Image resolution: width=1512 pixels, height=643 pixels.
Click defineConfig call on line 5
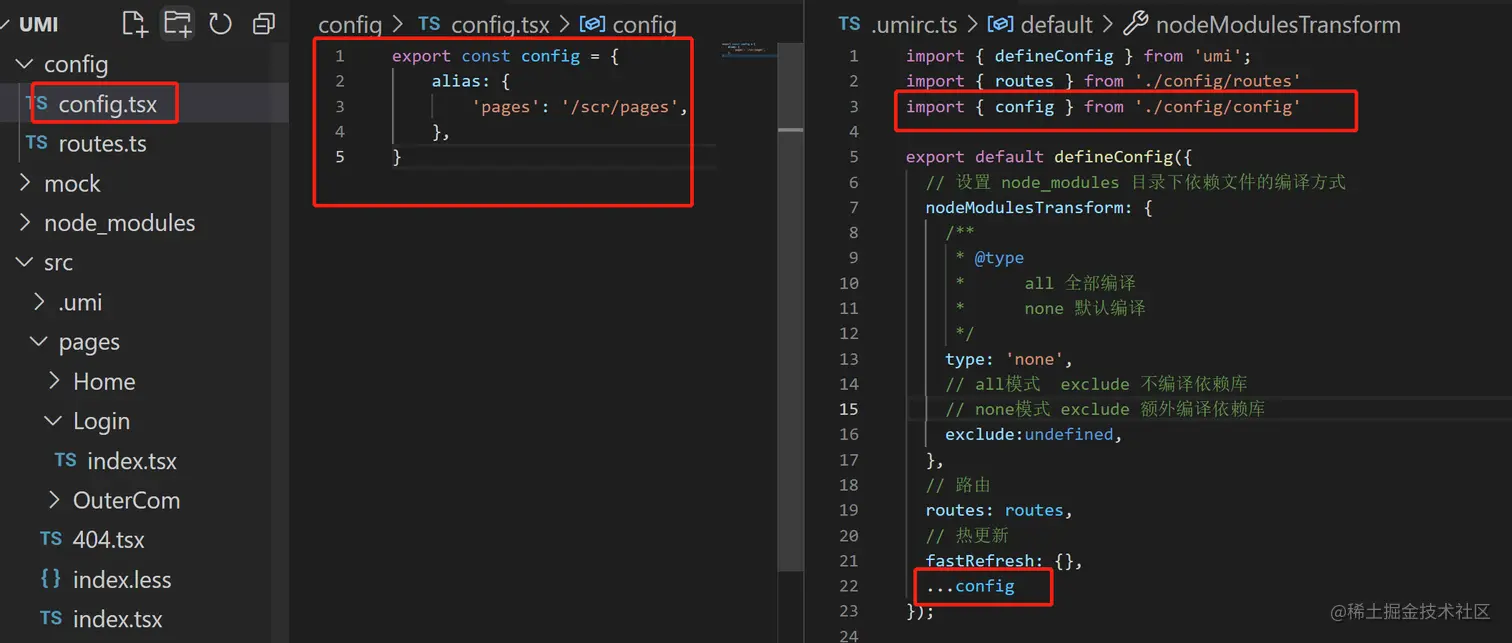pos(1113,157)
